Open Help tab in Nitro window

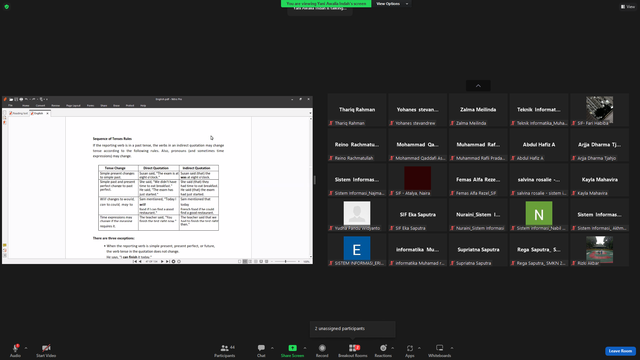[143, 105]
